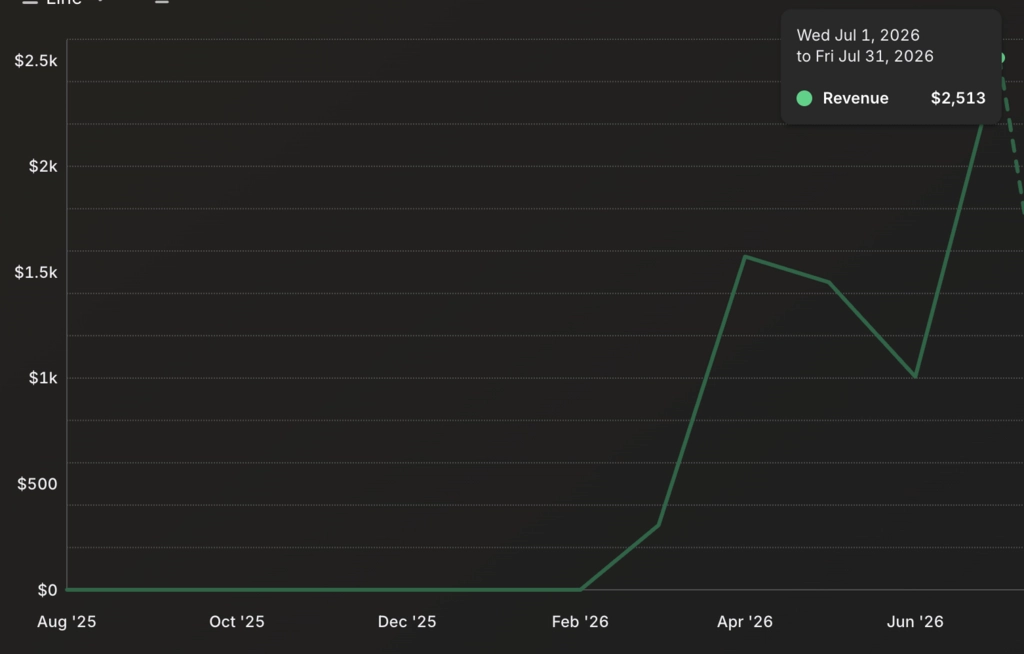Click the Dec '25 axis label

pyautogui.click(x=407, y=622)
